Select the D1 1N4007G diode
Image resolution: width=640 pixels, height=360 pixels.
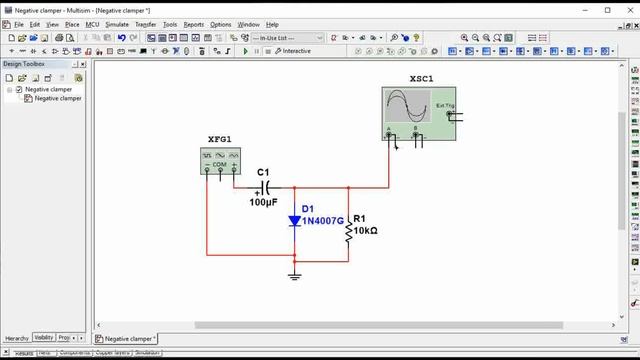click(295, 221)
